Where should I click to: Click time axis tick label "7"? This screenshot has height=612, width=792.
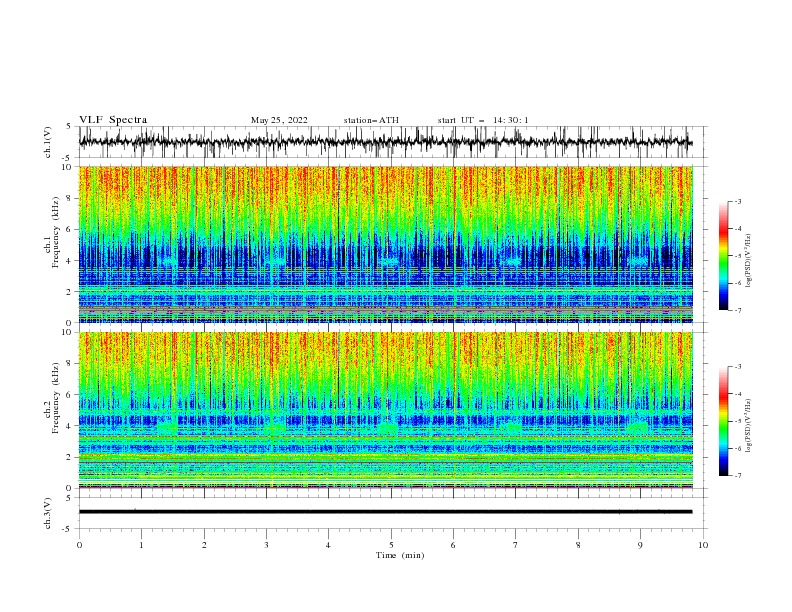coord(516,545)
